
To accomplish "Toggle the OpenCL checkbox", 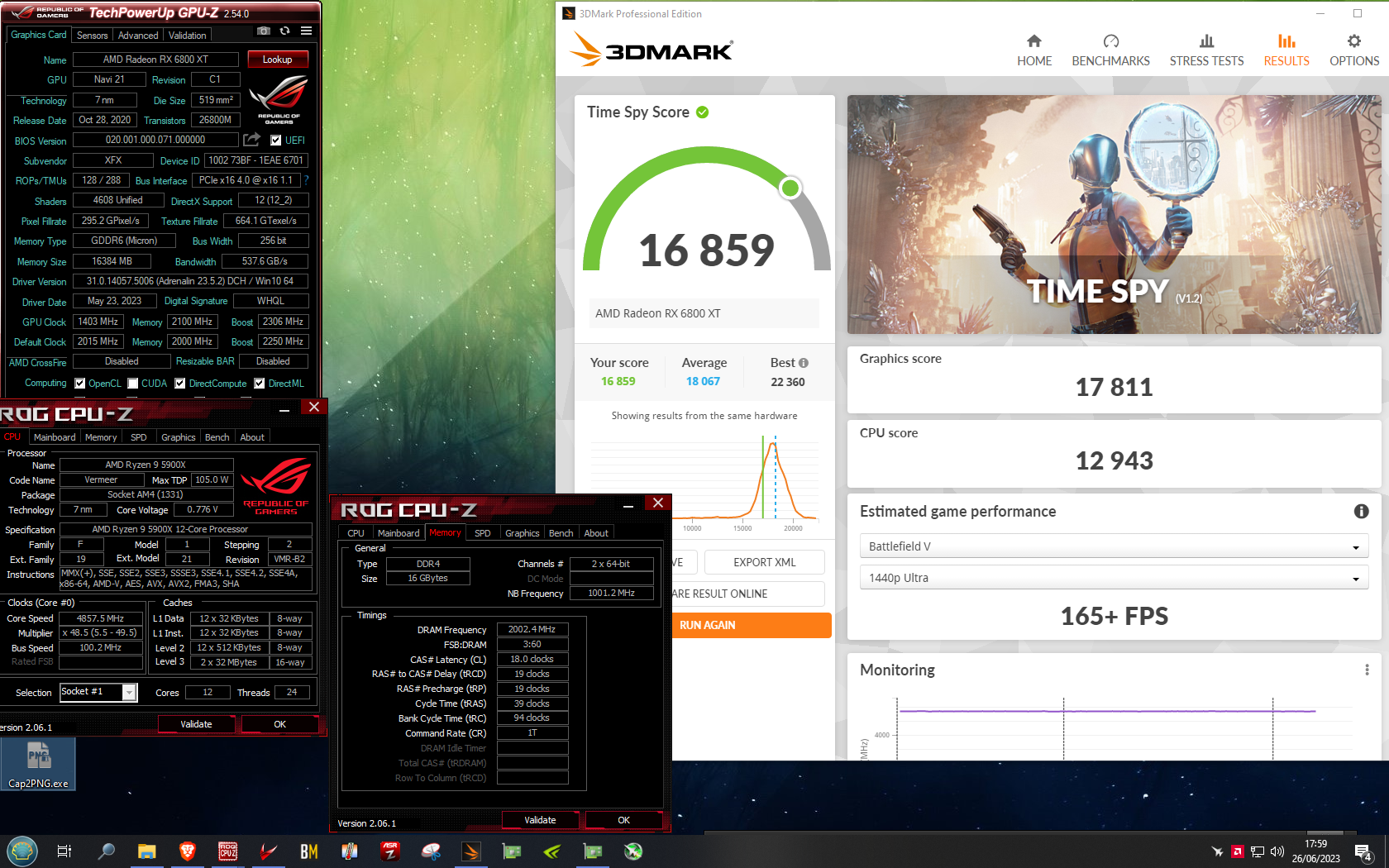I will [80, 384].
